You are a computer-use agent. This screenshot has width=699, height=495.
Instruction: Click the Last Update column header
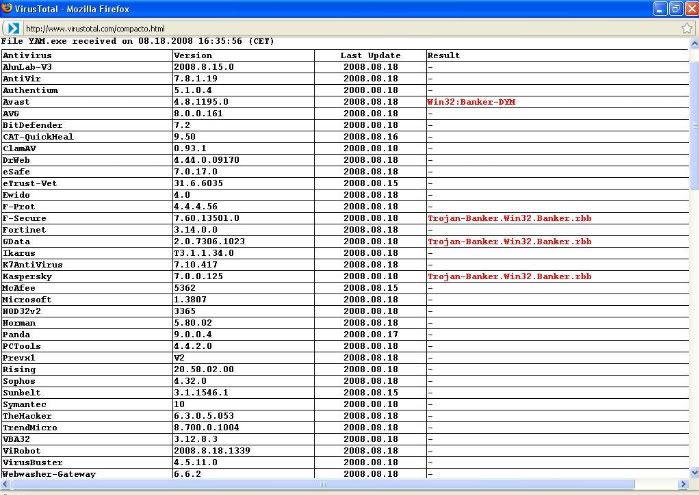pyautogui.click(x=370, y=55)
